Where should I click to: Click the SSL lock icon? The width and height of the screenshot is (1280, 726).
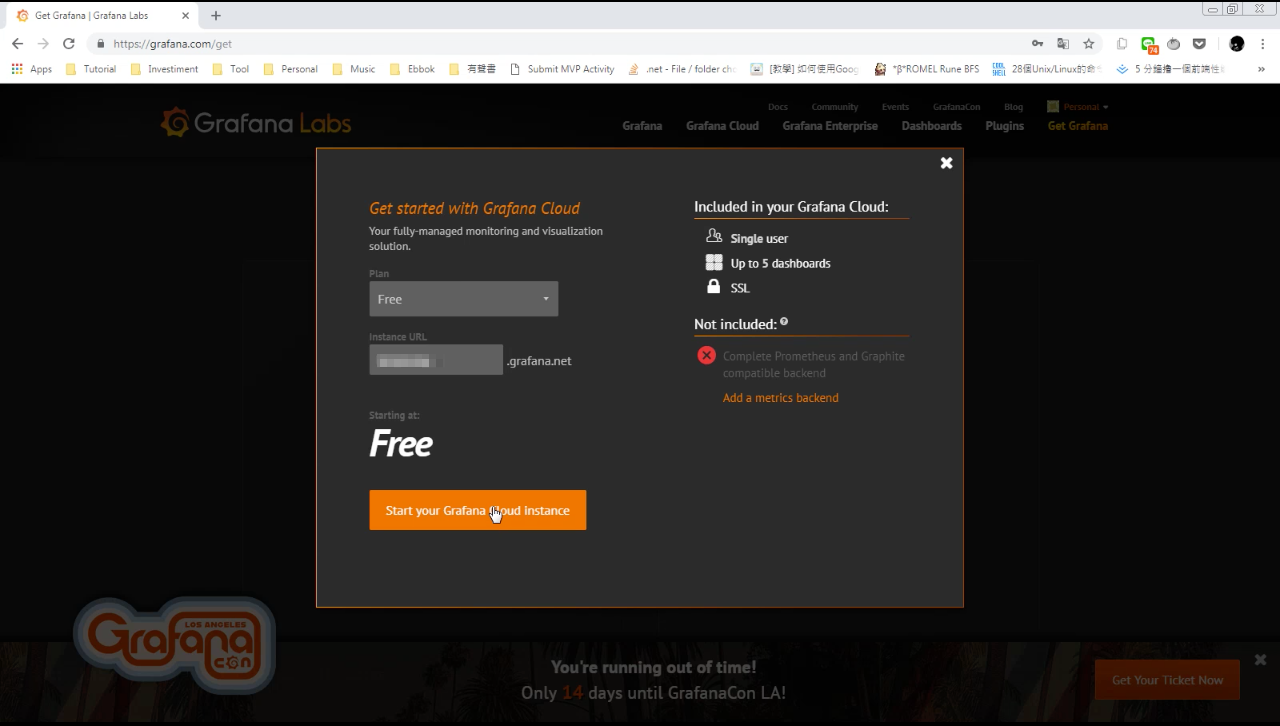tap(714, 287)
